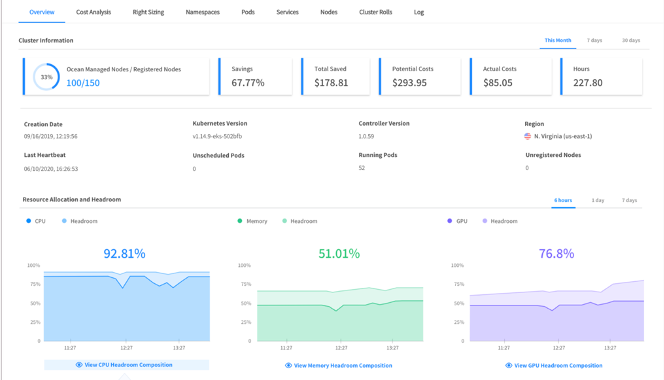Go to Namespaces tab

pos(202,12)
